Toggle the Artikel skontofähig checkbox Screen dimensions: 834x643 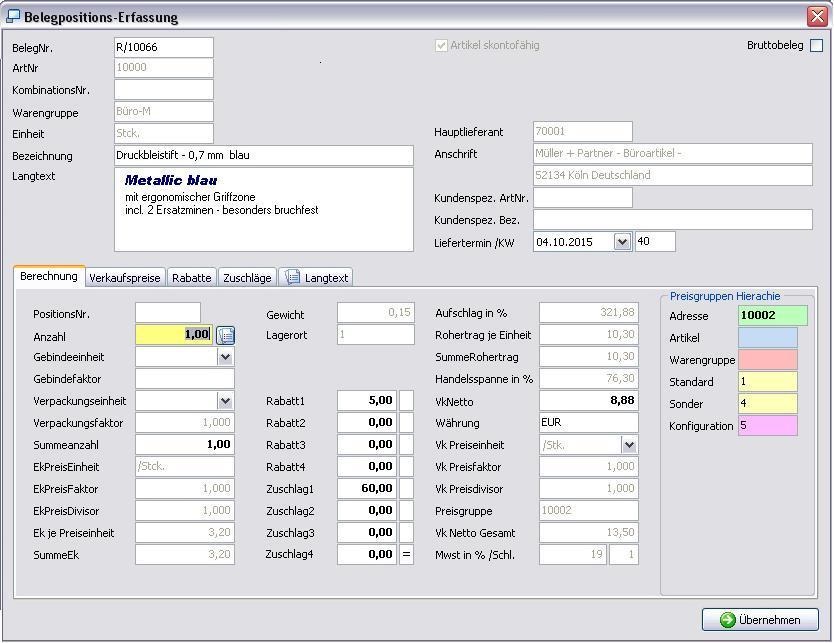tap(441, 46)
